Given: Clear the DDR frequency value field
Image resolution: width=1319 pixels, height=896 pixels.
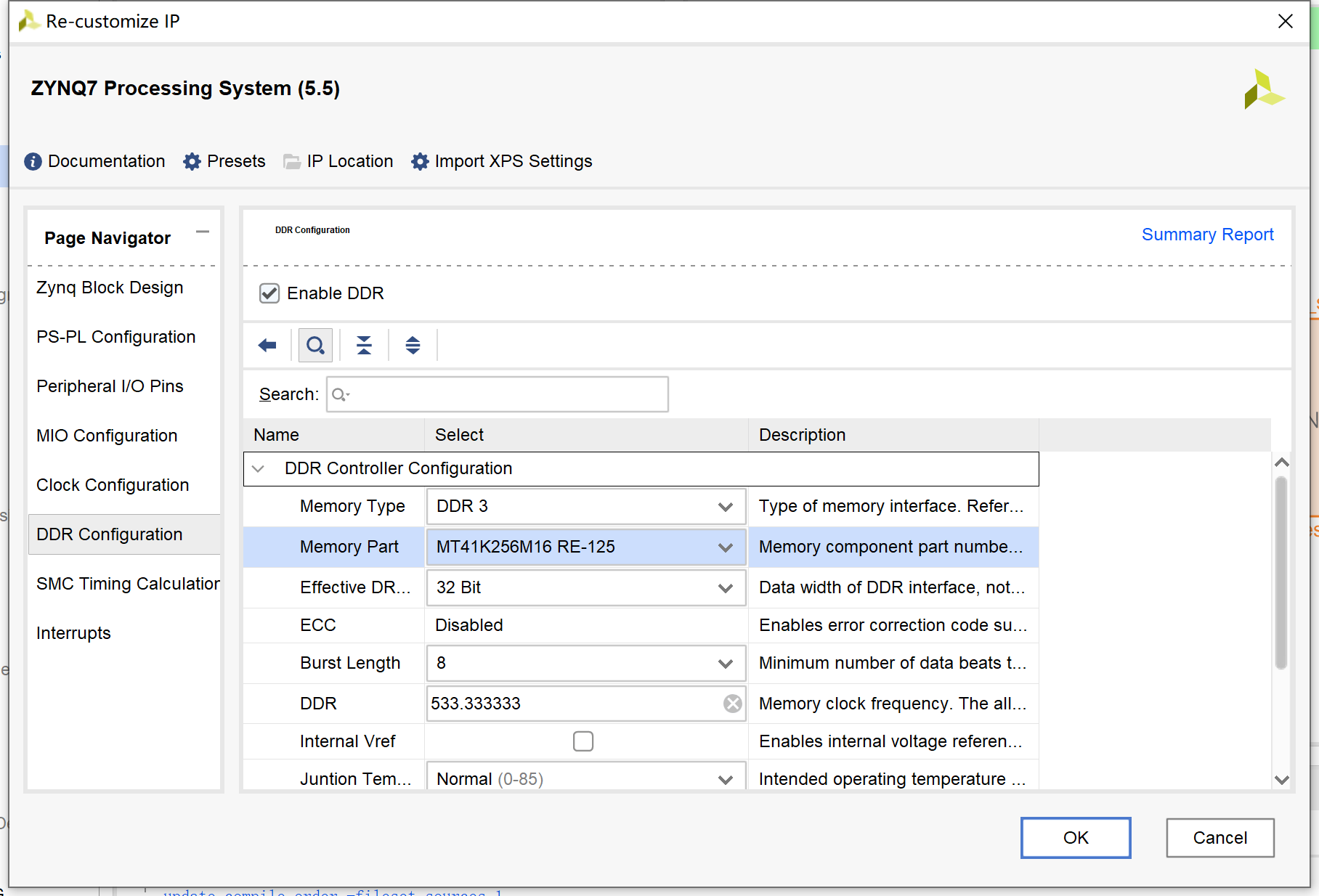Looking at the screenshot, I should click(x=733, y=704).
